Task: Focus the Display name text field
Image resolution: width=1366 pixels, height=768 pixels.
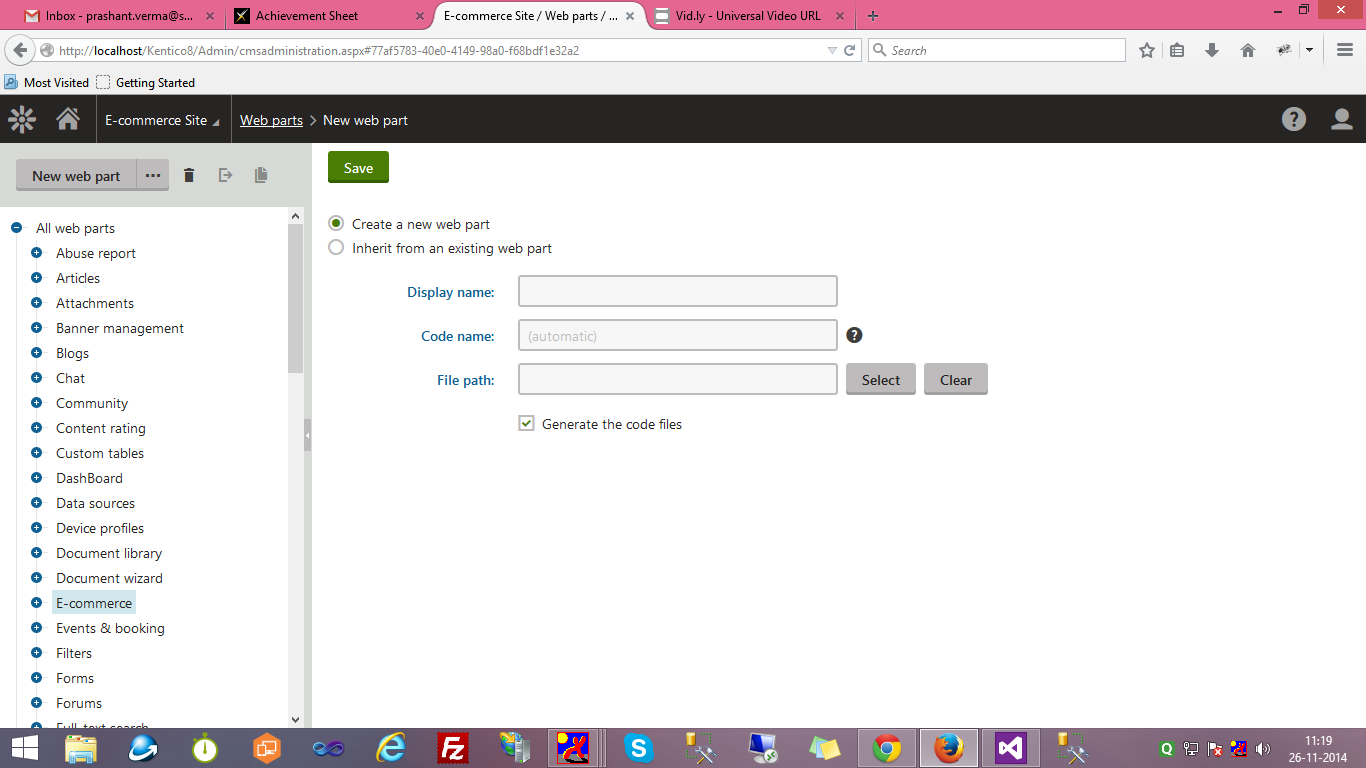Action: [678, 291]
